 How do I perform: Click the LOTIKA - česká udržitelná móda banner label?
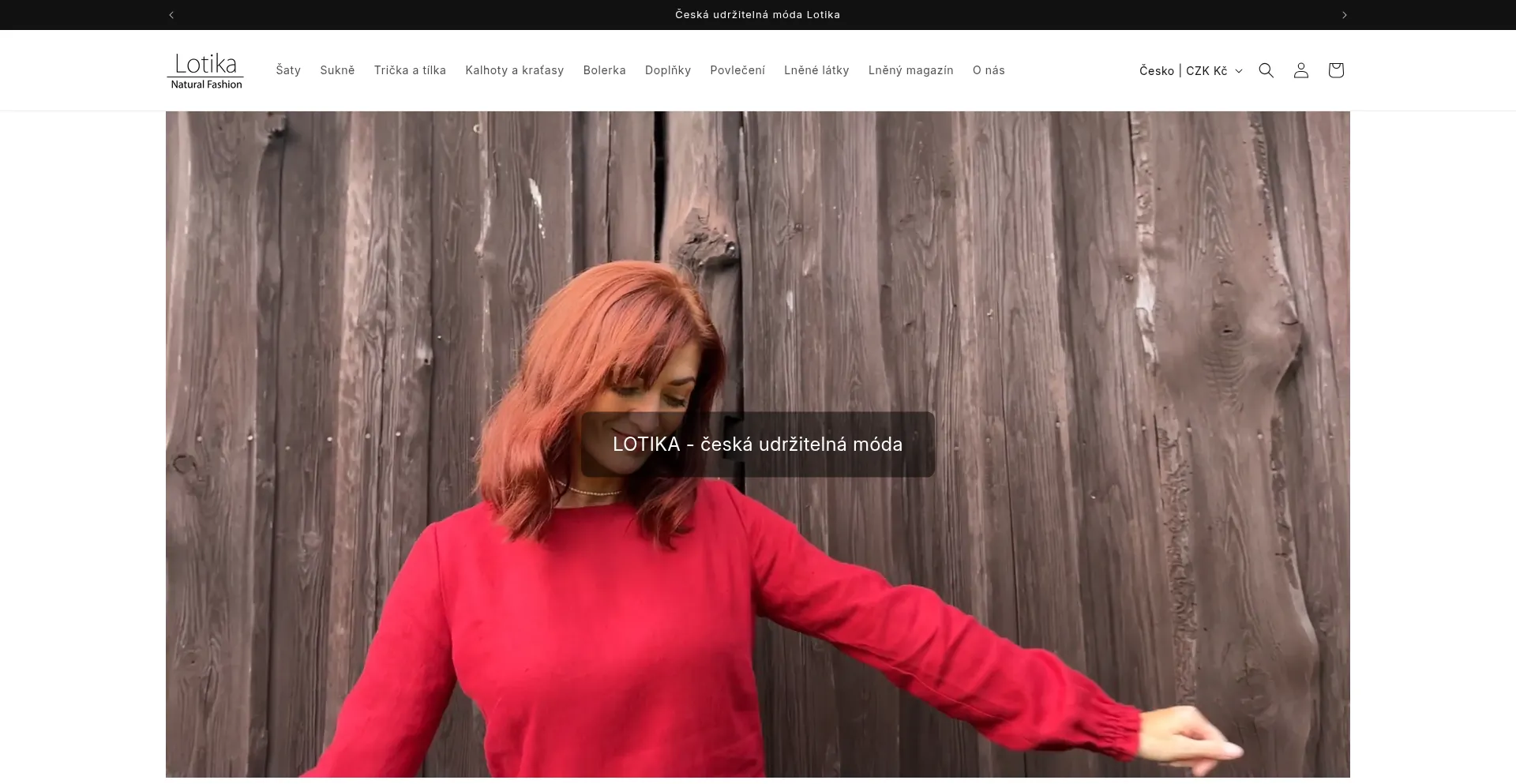[757, 444]
